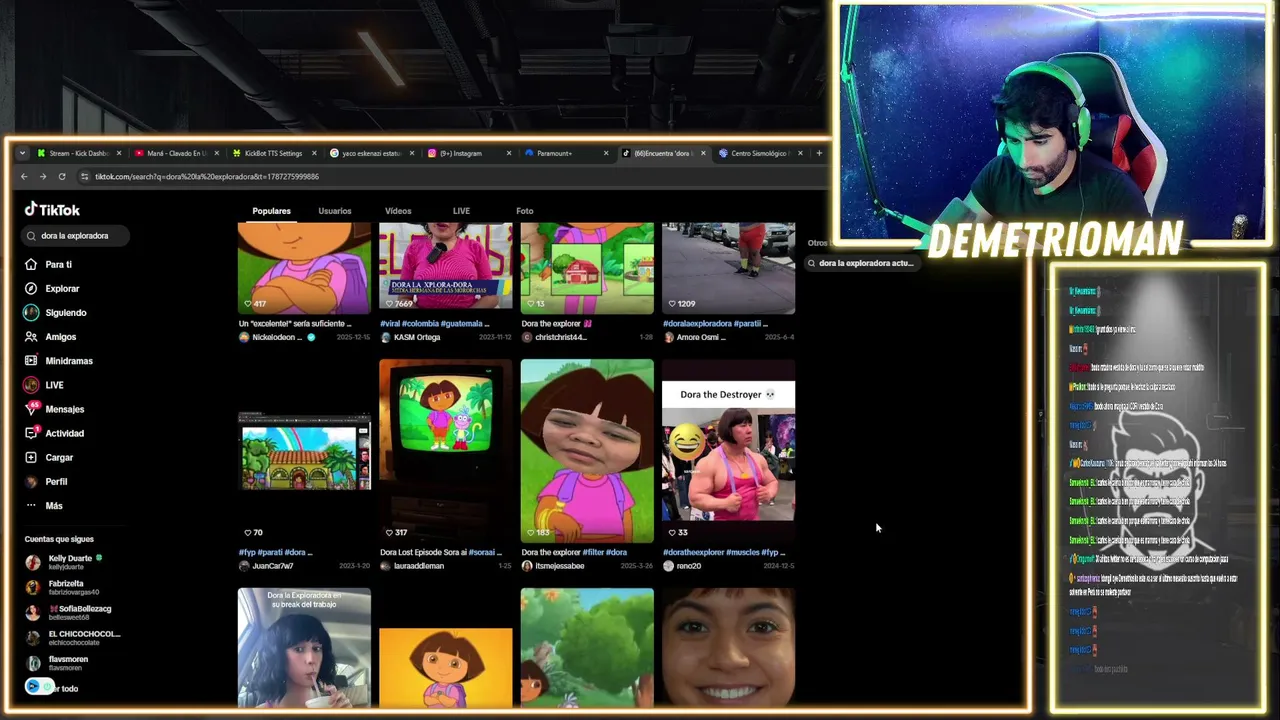
Task: Open the Dora on TV Lost Episode video
Action: [x=445, y=451]
